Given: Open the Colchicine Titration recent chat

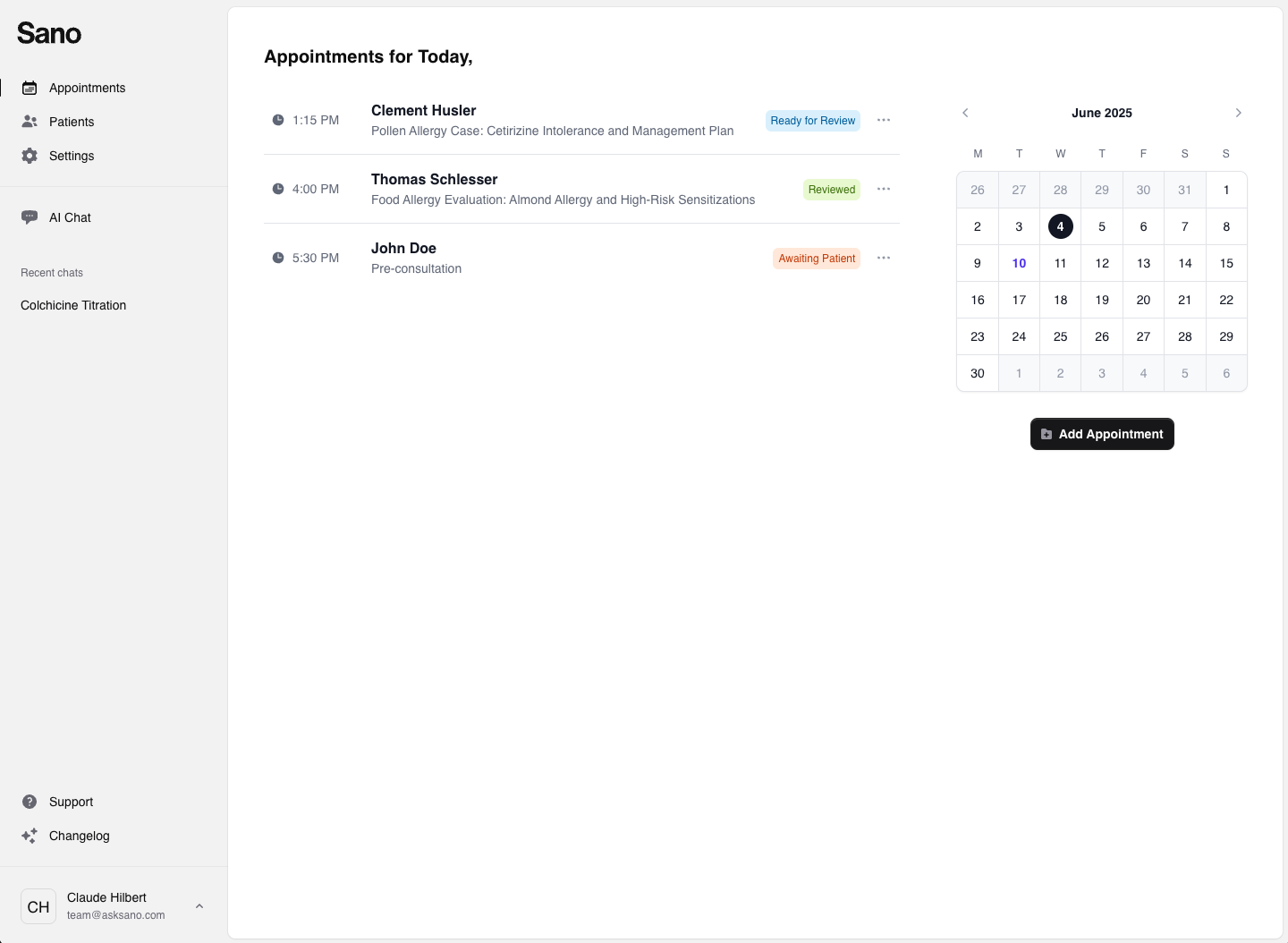Looking at the screenshot, I should (x=73, y=305).
